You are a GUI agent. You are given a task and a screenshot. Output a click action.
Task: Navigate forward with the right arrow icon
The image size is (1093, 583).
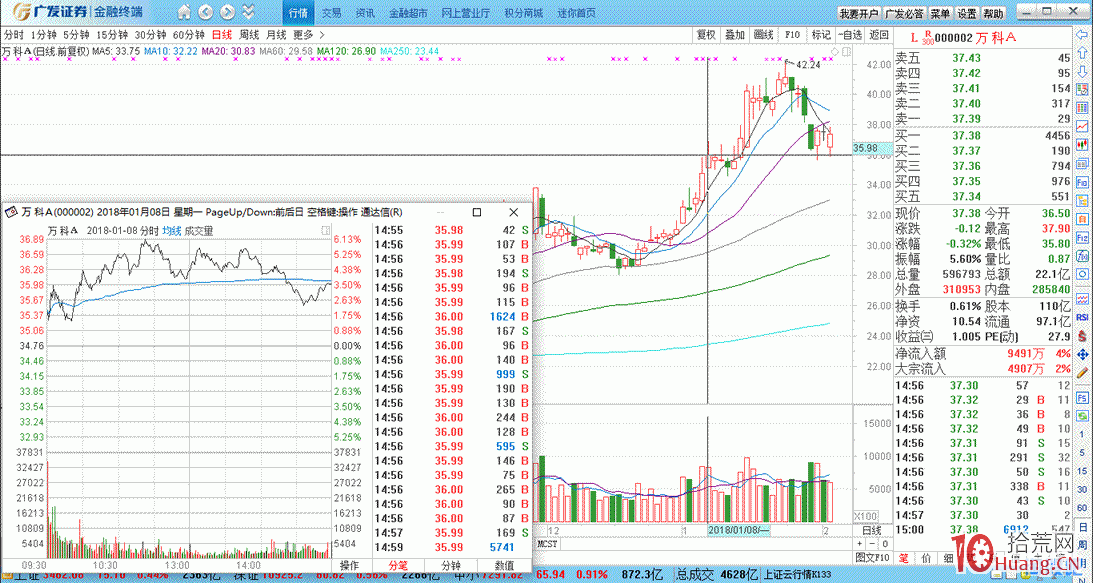point(227,12)
